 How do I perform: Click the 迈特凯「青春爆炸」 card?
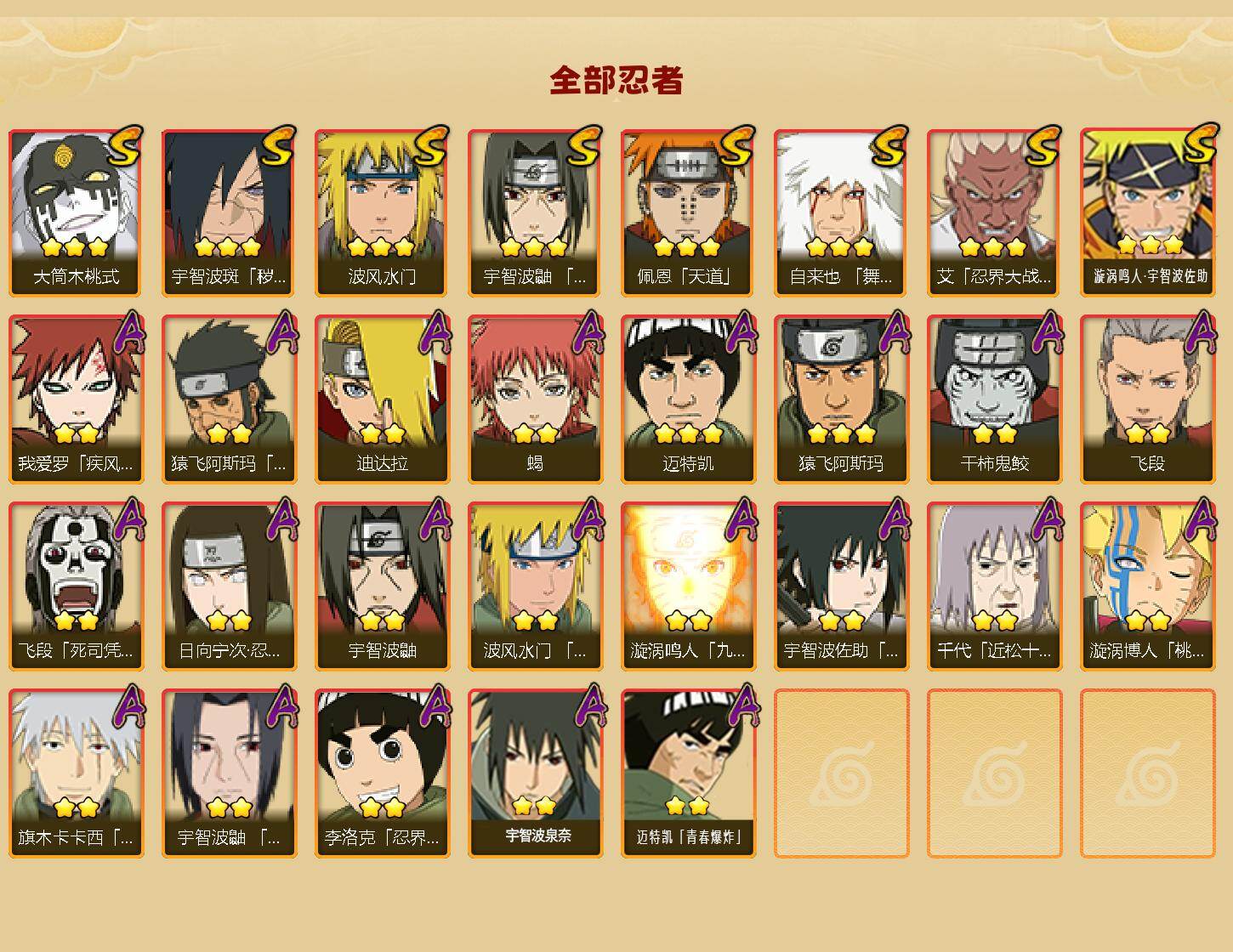pos(688,773)
